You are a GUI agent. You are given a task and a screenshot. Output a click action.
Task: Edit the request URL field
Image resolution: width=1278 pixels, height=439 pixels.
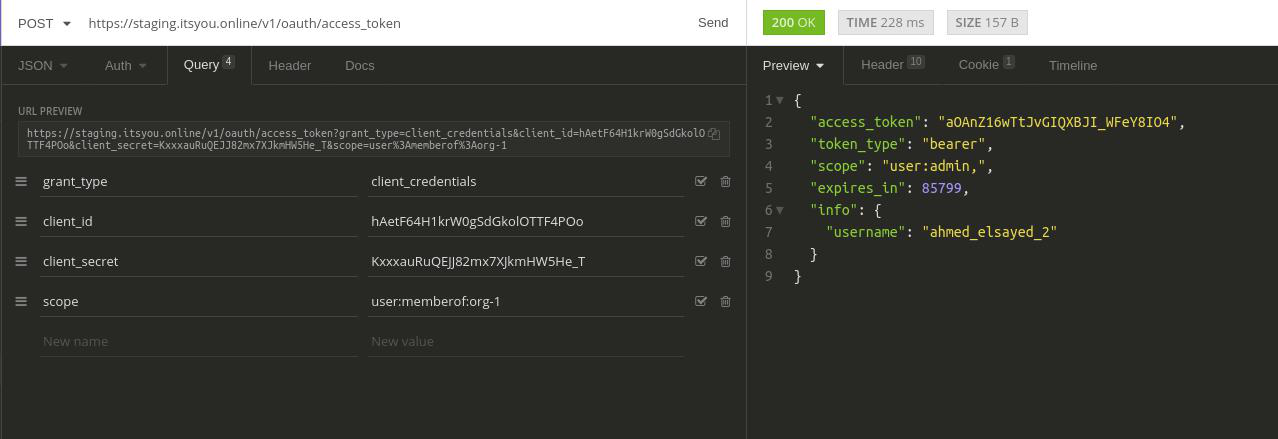click(380, 23)
